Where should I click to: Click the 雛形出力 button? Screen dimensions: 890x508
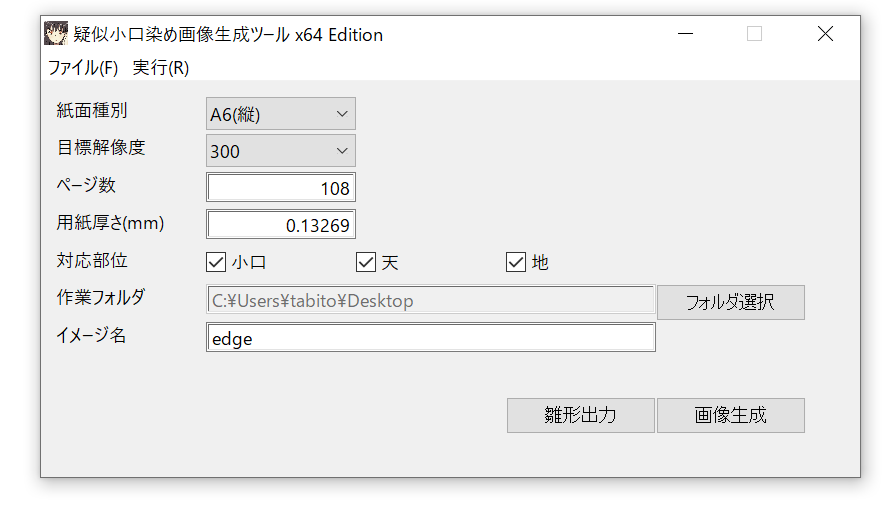[x=581, y=415]
